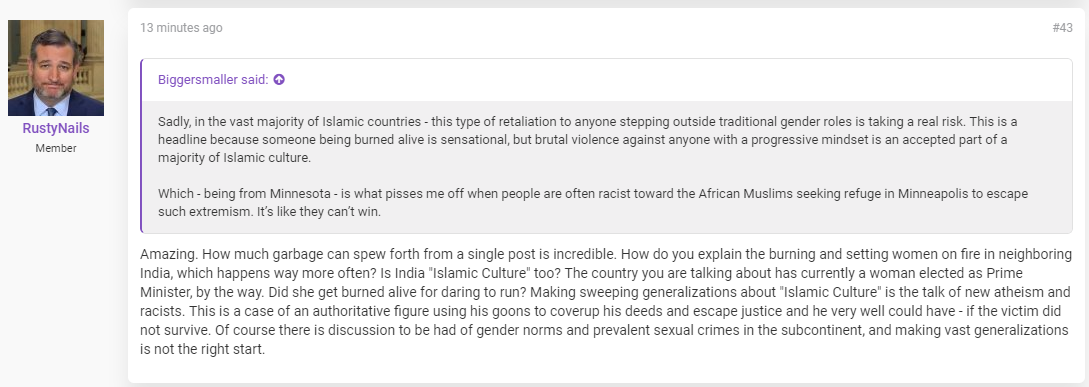Open the #43 post permalink
The image size is (1089, 387).
pyautogui.click(x=1062, y=28)
